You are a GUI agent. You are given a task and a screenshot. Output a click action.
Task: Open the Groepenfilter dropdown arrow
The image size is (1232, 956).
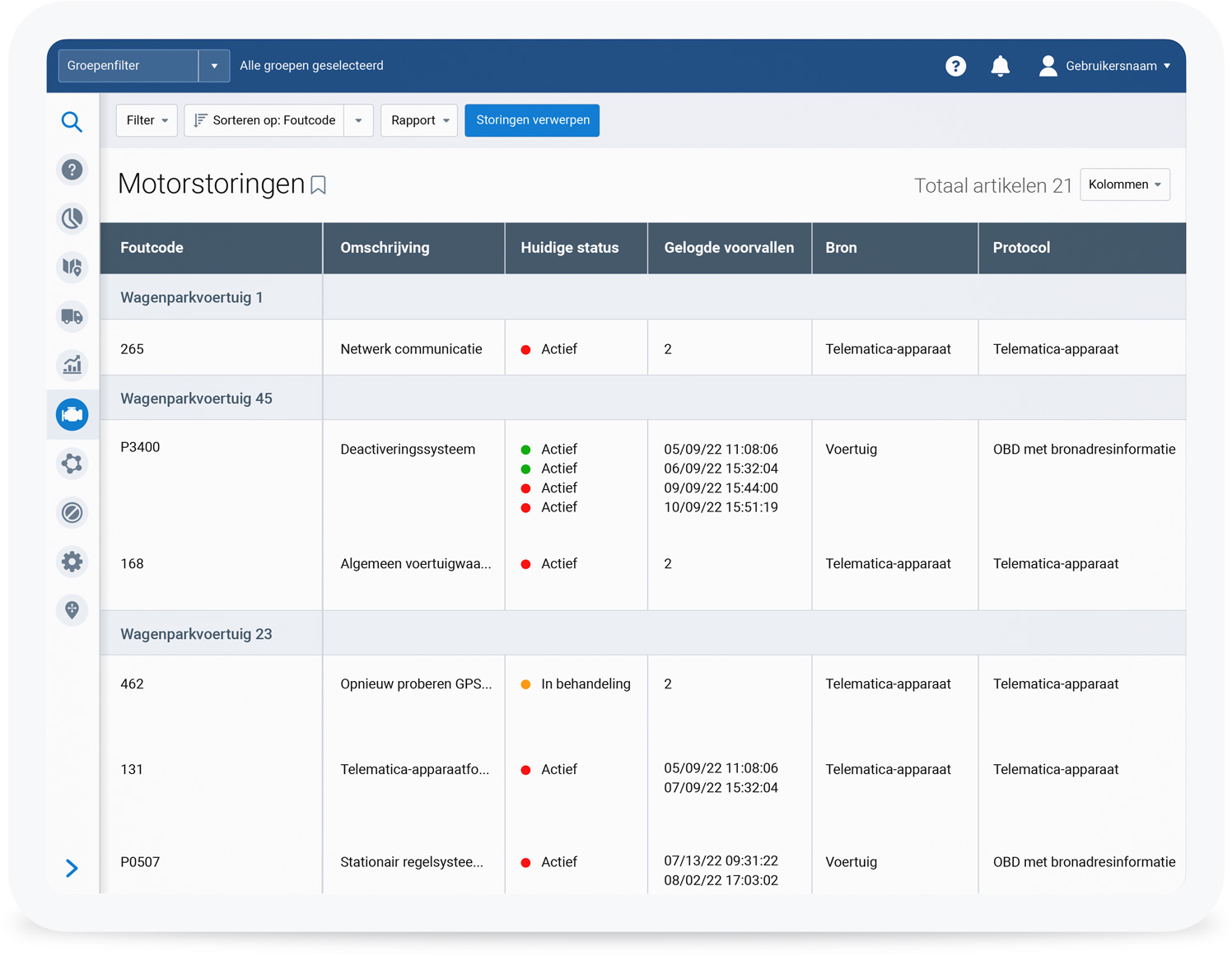[214, 66]
